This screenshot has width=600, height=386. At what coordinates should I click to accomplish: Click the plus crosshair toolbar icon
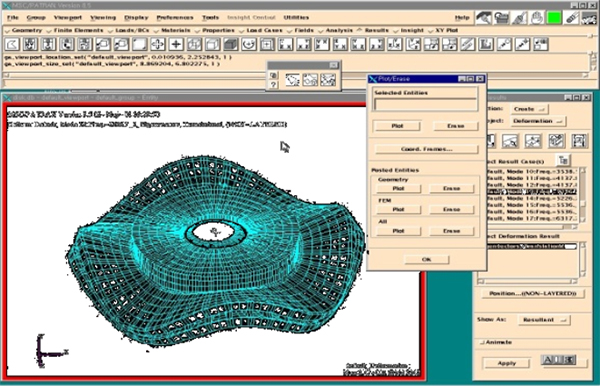point(176,44)
